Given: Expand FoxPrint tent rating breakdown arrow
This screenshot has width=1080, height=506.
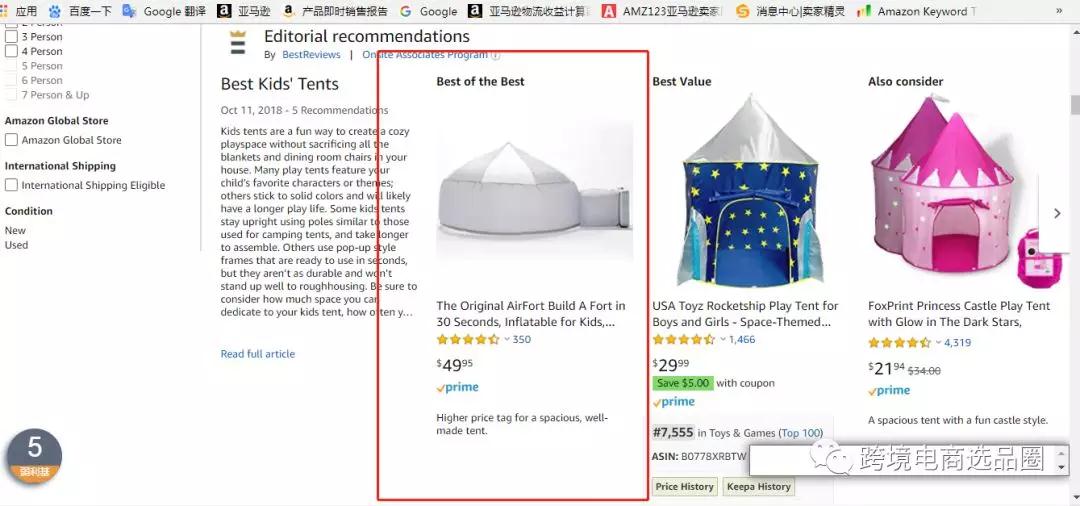Looking at the screenshot, I should pyautogui.click(x=939, y=342).
